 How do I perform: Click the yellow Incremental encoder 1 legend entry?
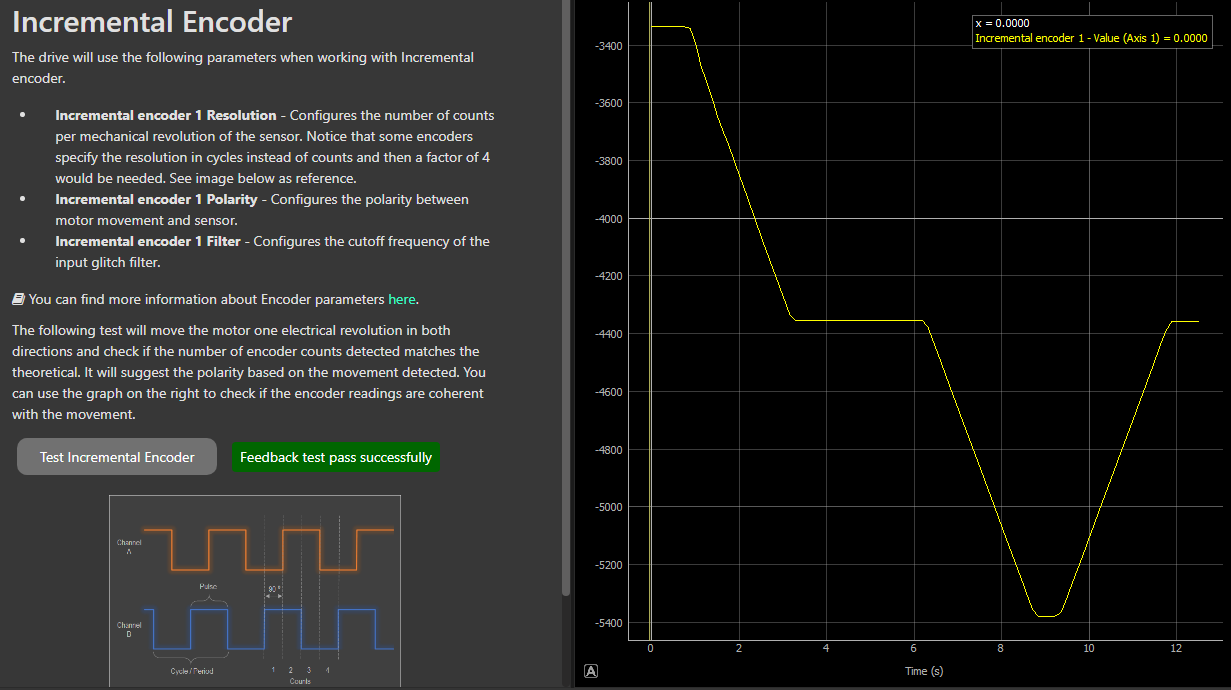(1091, 38)
